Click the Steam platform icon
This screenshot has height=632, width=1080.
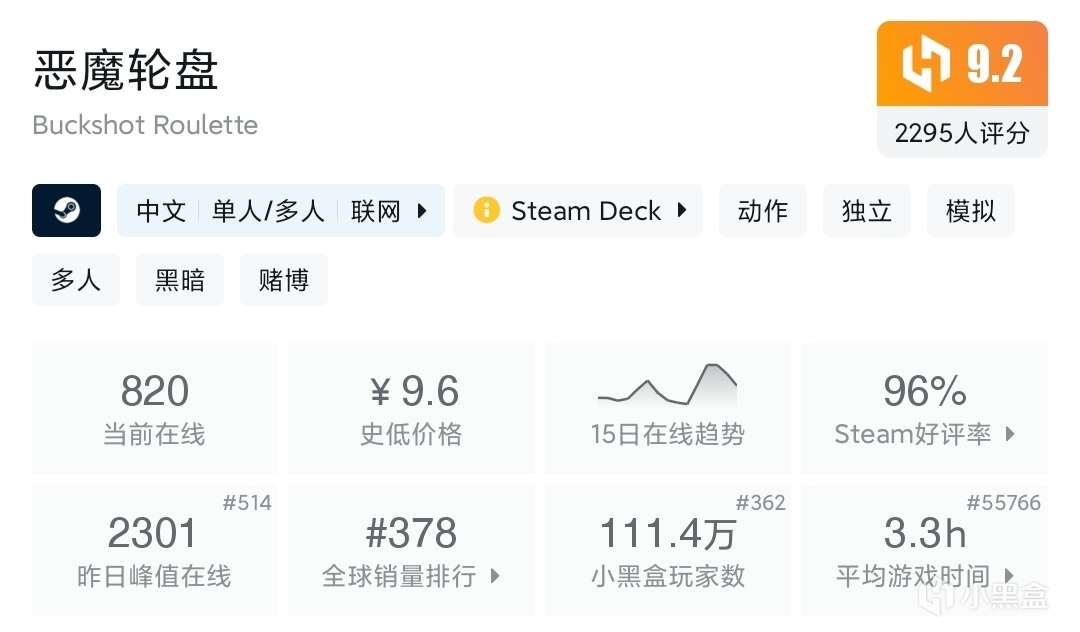tap(66, 211)
